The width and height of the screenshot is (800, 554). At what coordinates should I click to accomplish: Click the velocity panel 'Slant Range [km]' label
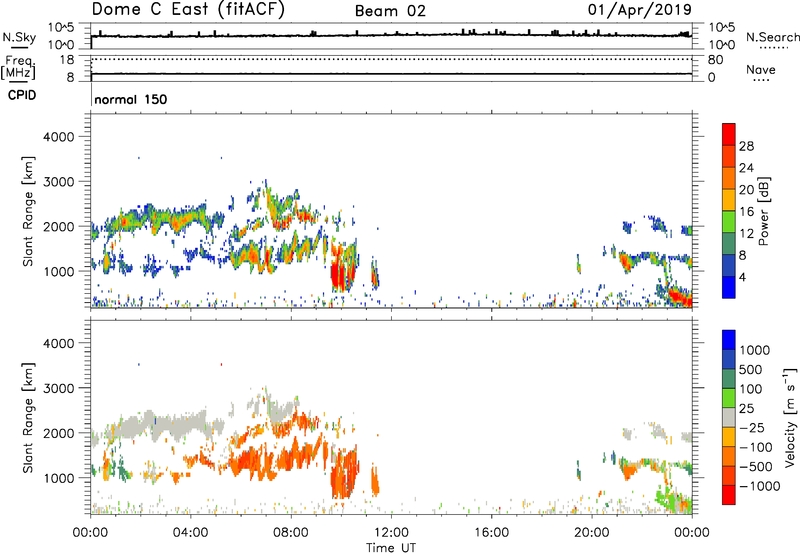[x=28, y=417]
